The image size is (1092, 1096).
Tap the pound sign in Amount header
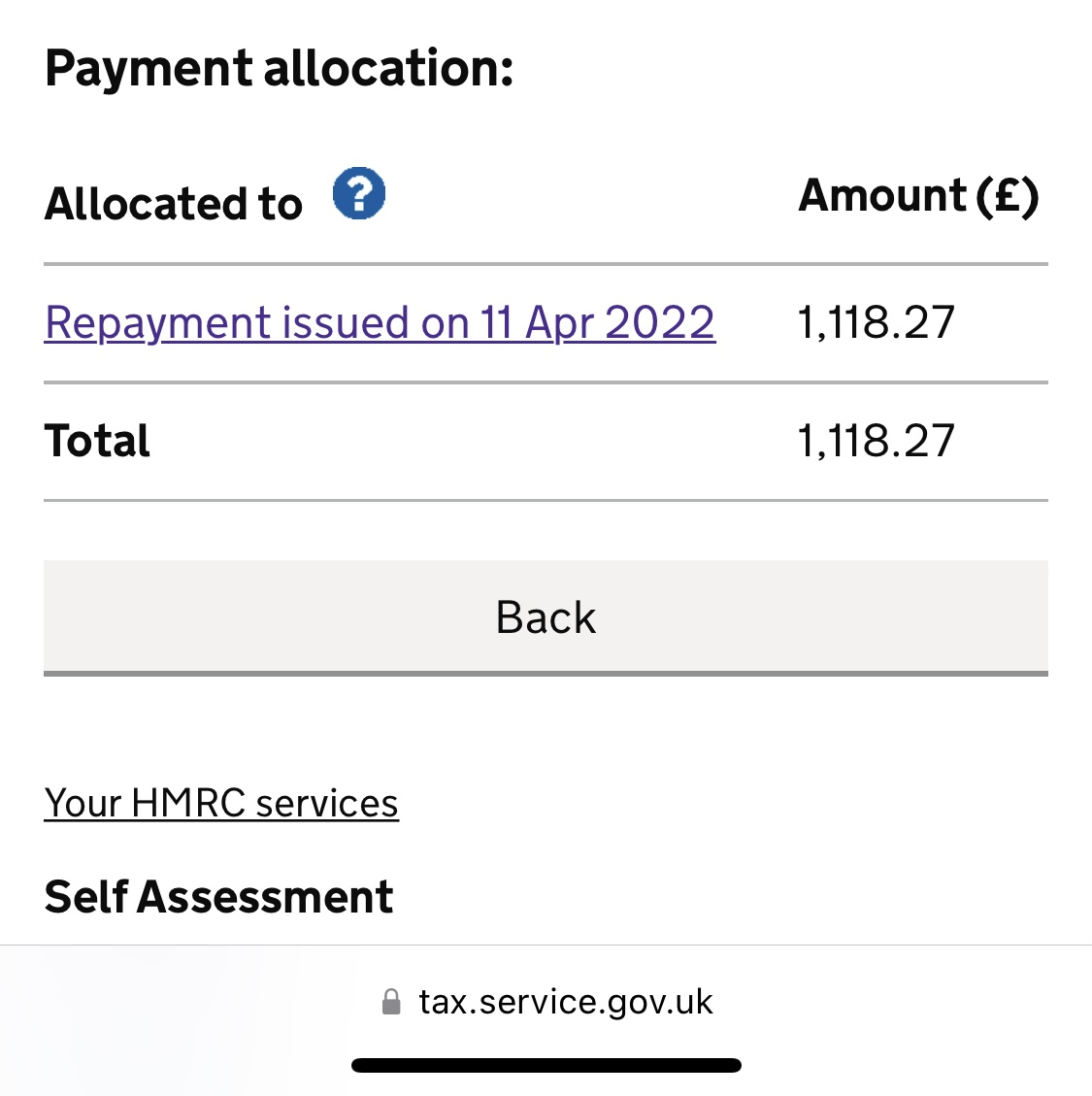pos(1008,195)
